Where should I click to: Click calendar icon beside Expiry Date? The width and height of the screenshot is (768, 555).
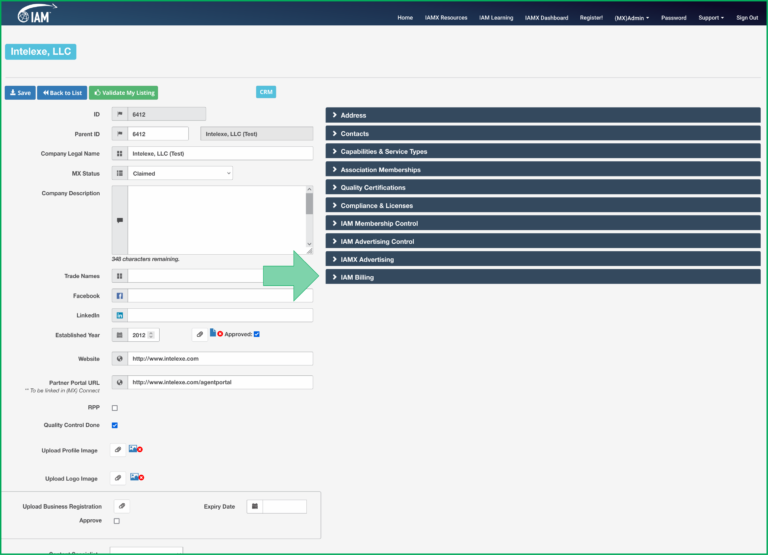pos(255,507)
